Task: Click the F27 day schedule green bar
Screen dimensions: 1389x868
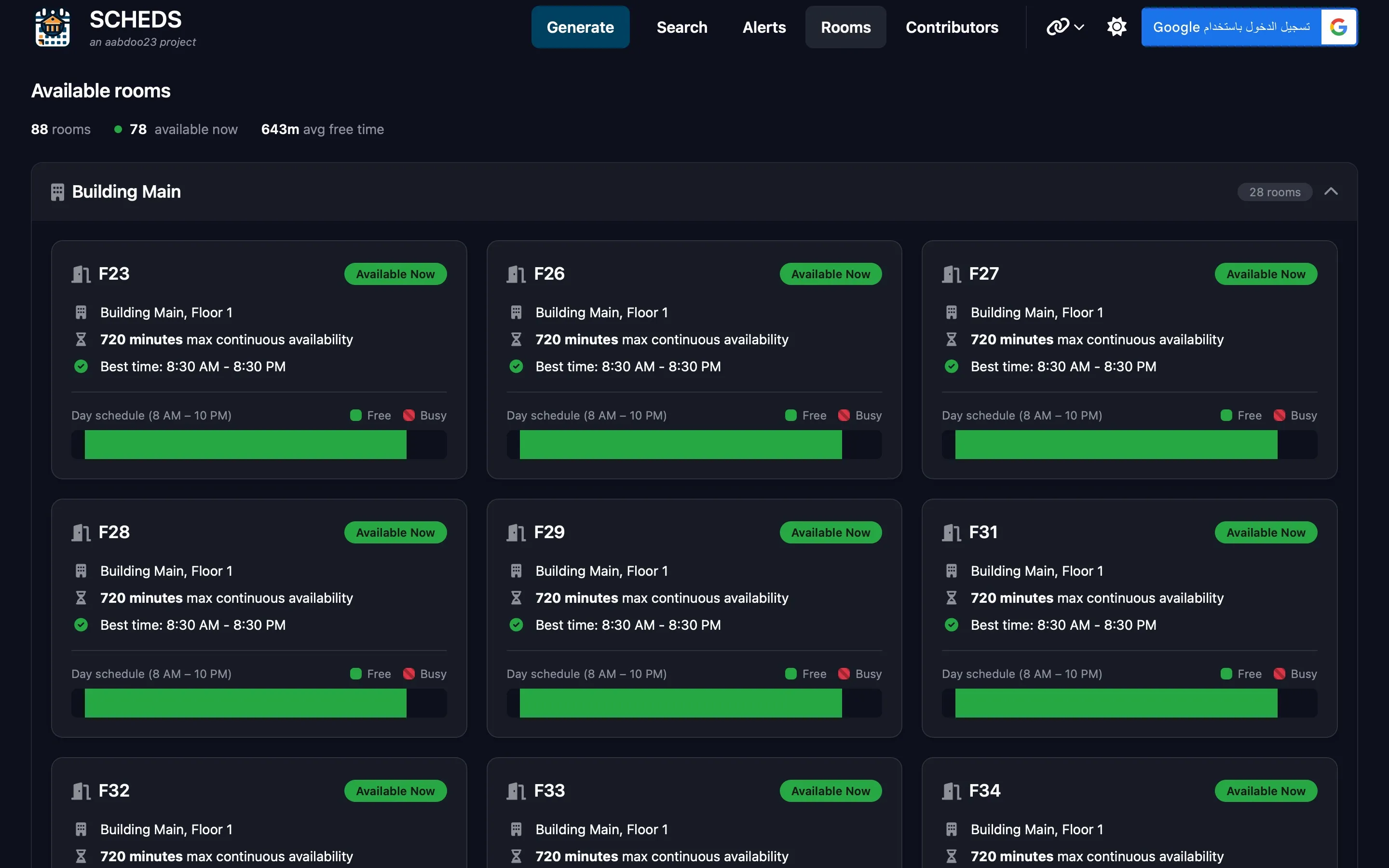Action: pyautogui.click(x=1117, y=444)
